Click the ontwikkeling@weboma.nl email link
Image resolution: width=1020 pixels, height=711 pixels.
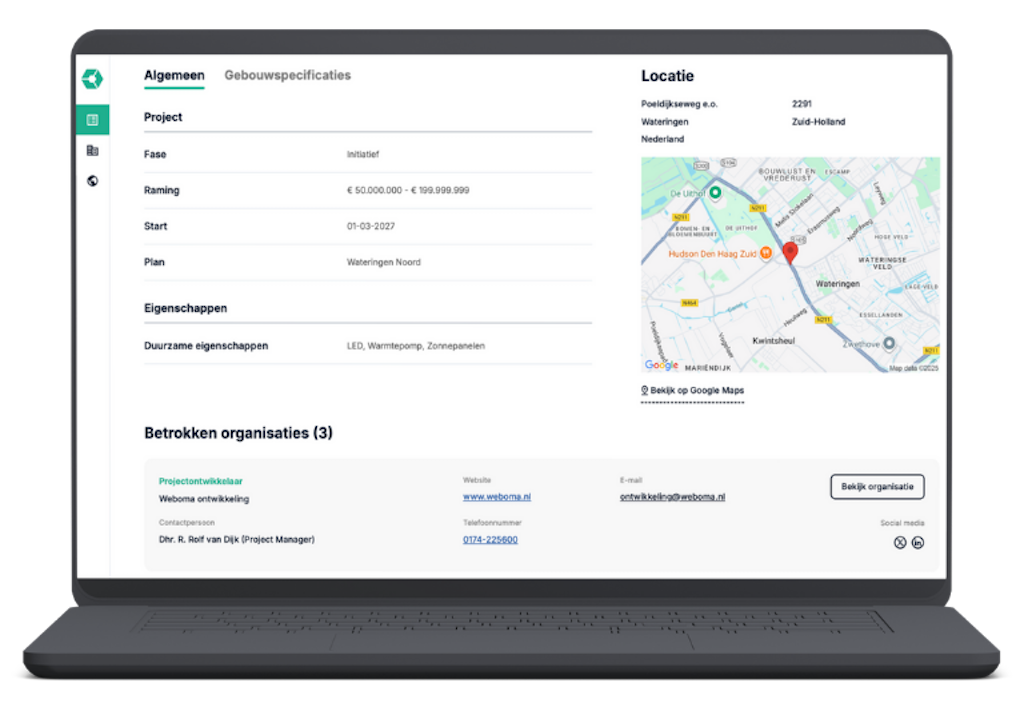pyautogui.click(x=672, y=497)
